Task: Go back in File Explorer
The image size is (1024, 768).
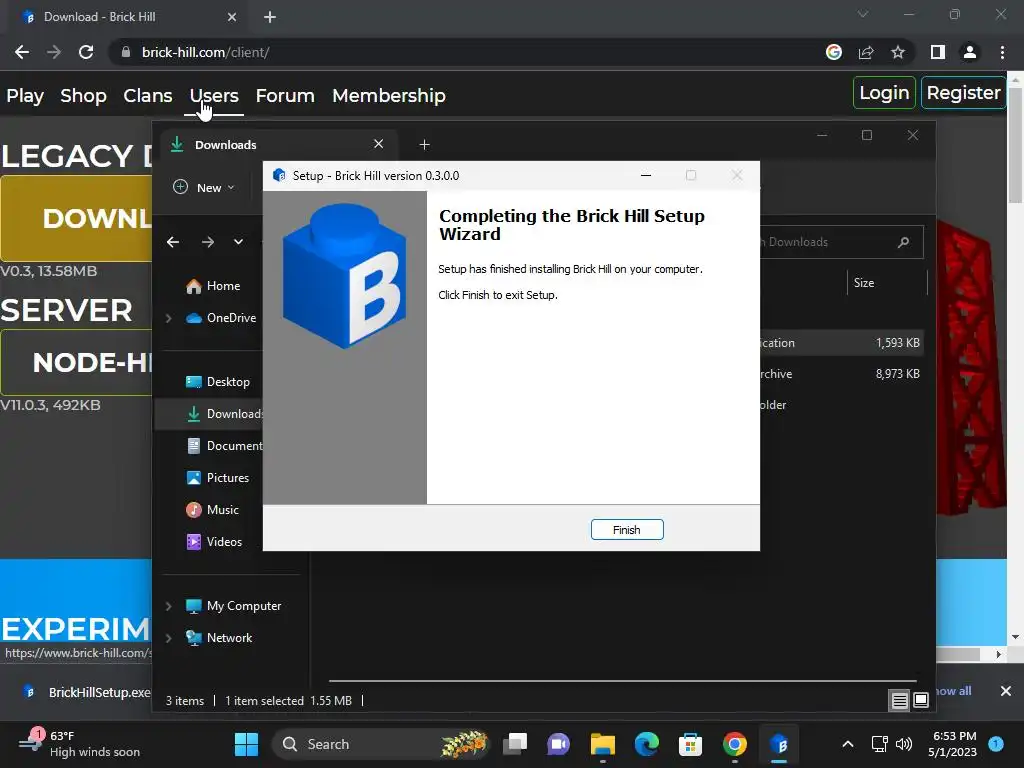Action: 173,242
